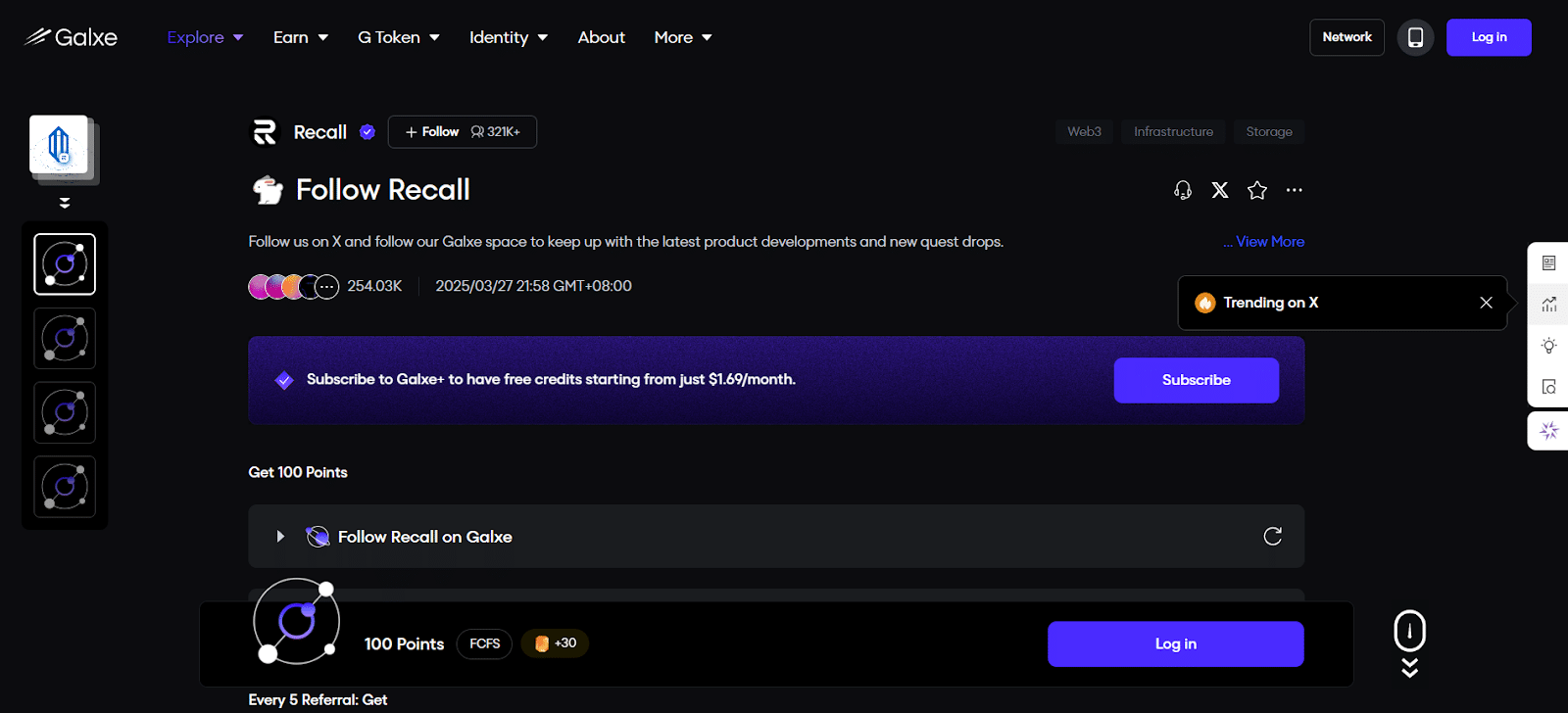
Task: Click the Galxe+ diamond icon in banner
Action: pos(284,380)
